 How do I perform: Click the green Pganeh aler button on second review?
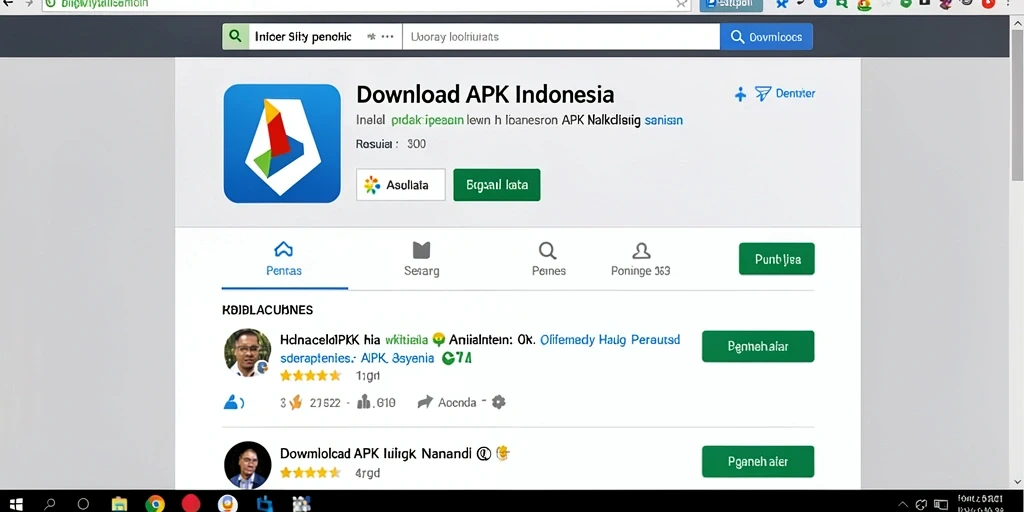pyautogui.click(x=758, y=462)
